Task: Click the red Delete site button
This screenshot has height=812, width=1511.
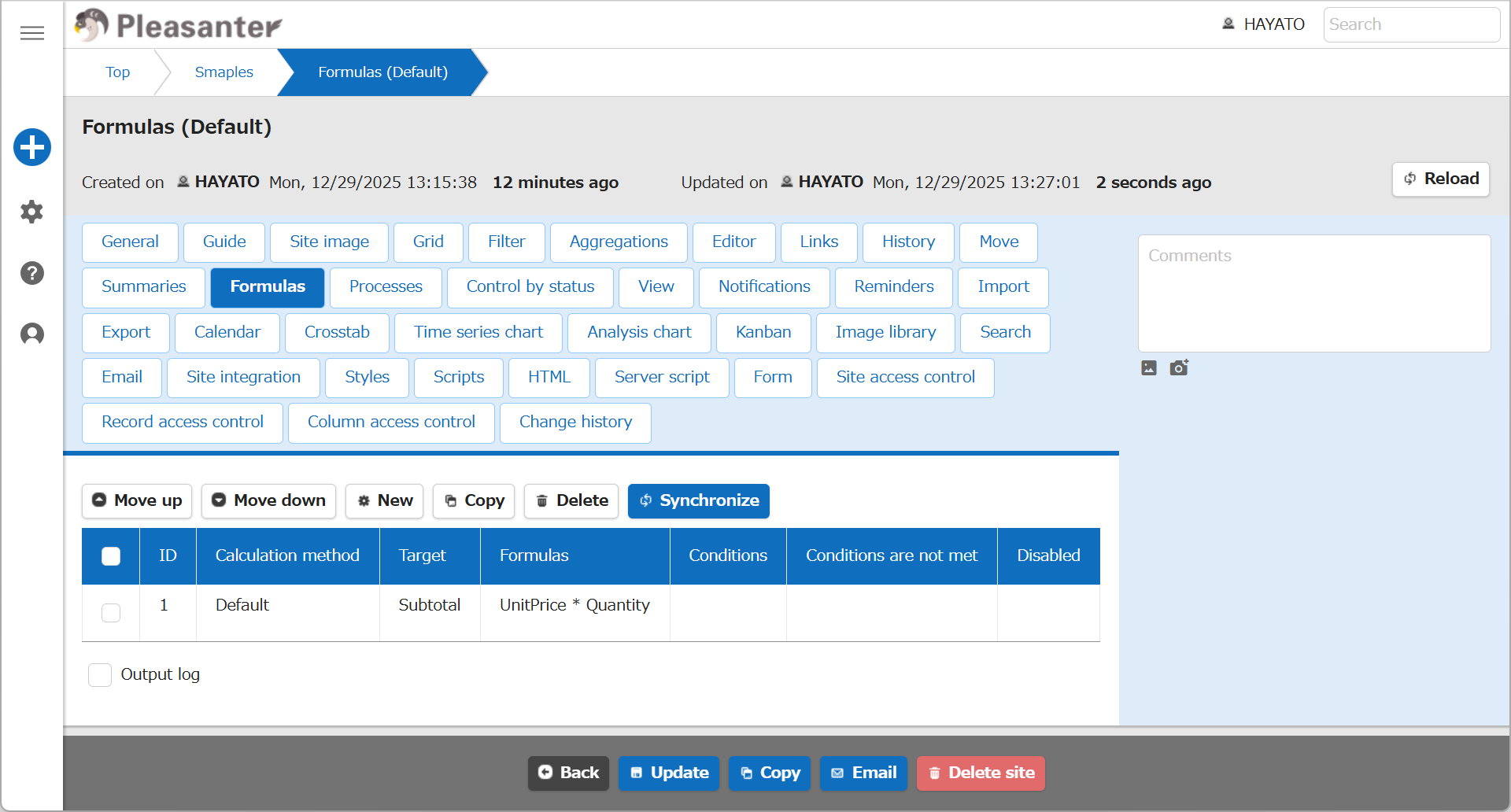Action: tap(981, 773)
